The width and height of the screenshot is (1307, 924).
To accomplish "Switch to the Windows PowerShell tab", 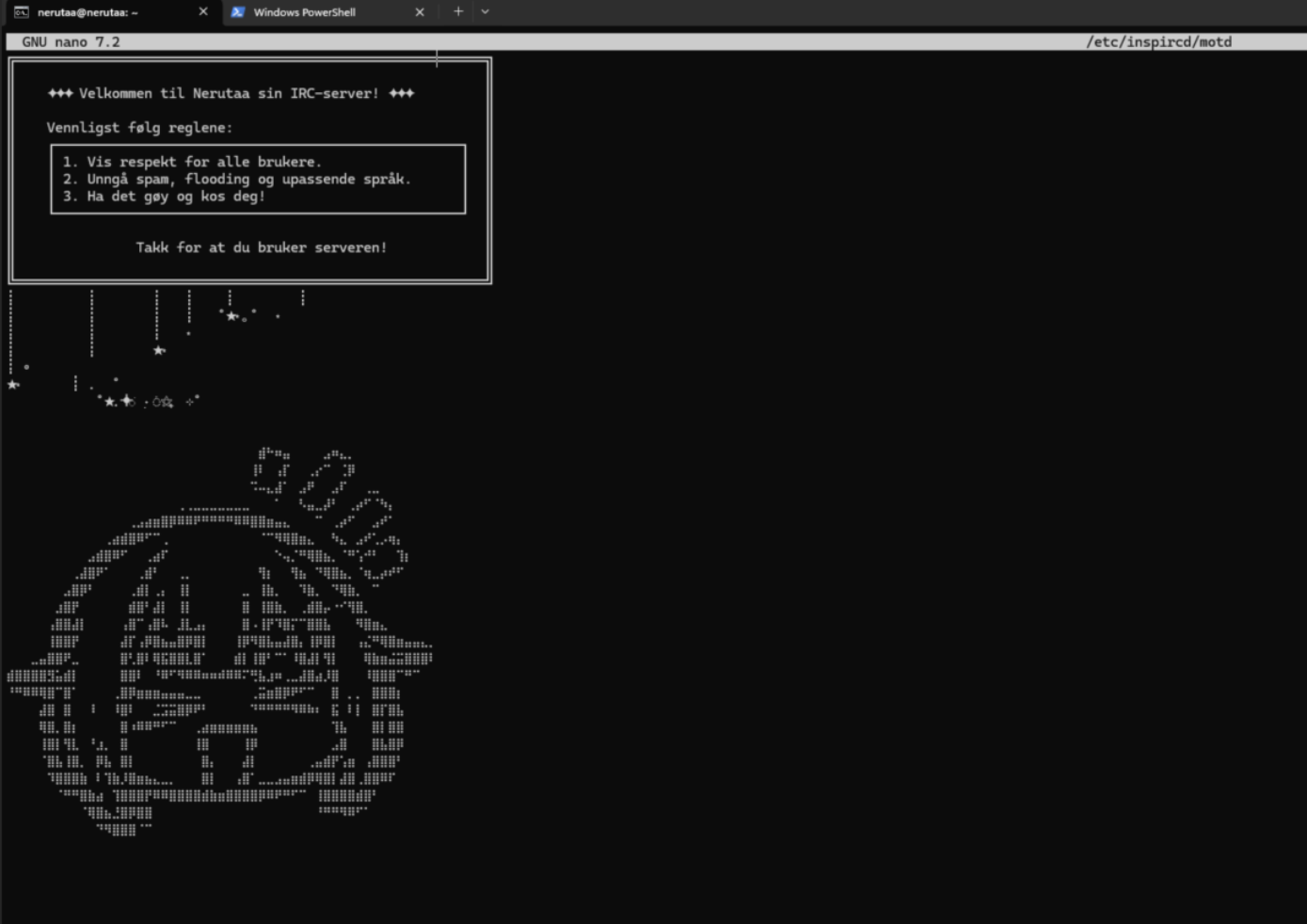I will 304,12.
